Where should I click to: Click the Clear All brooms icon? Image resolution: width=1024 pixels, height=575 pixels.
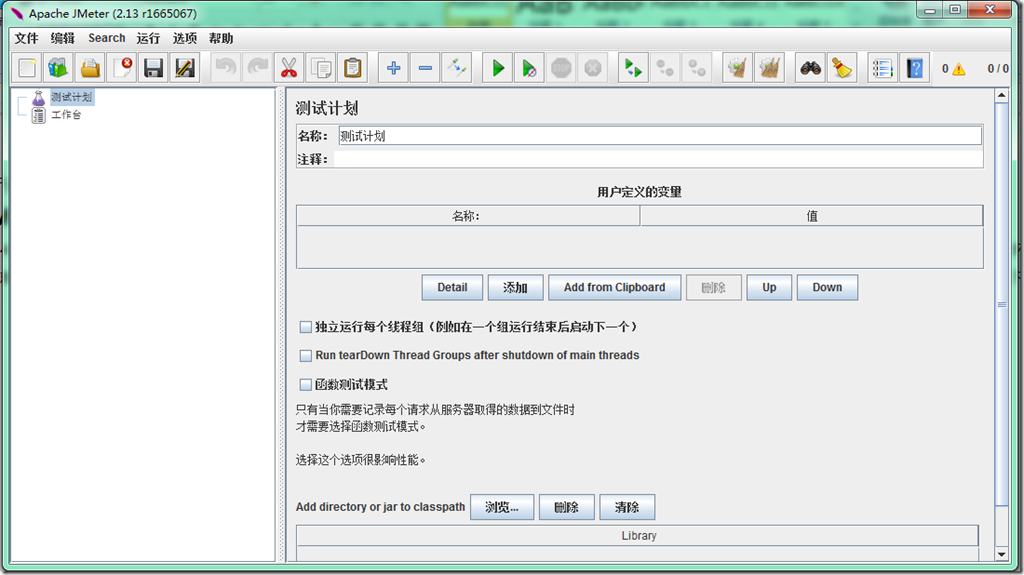click(769, 68)
